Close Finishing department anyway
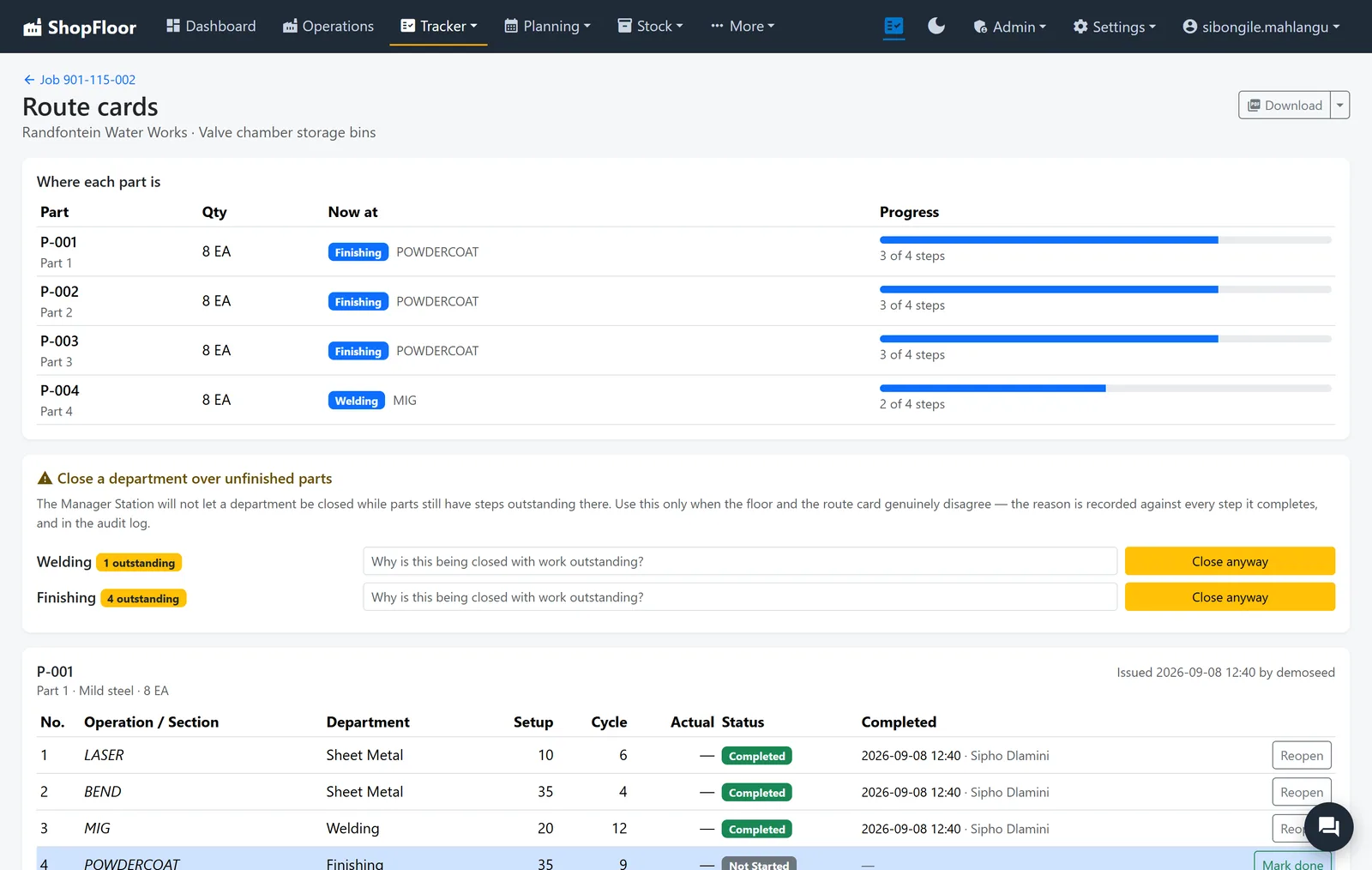 click(1230, 597)
